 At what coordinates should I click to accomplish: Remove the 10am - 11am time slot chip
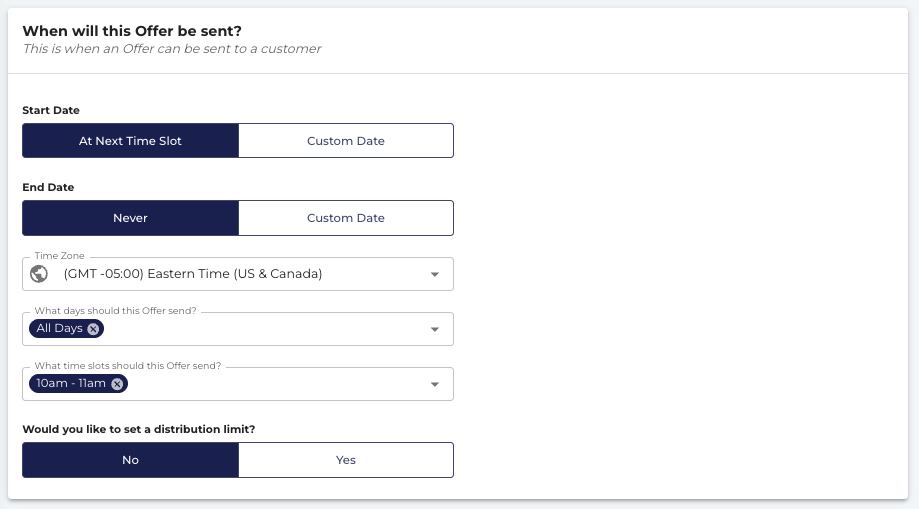[x=117, y=384]
